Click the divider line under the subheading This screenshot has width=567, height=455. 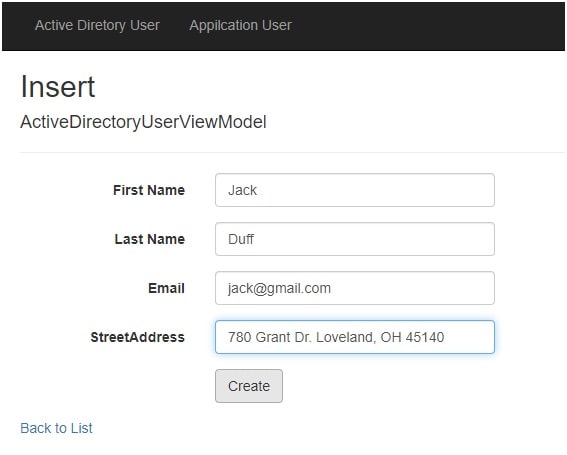tap(293, 153)
